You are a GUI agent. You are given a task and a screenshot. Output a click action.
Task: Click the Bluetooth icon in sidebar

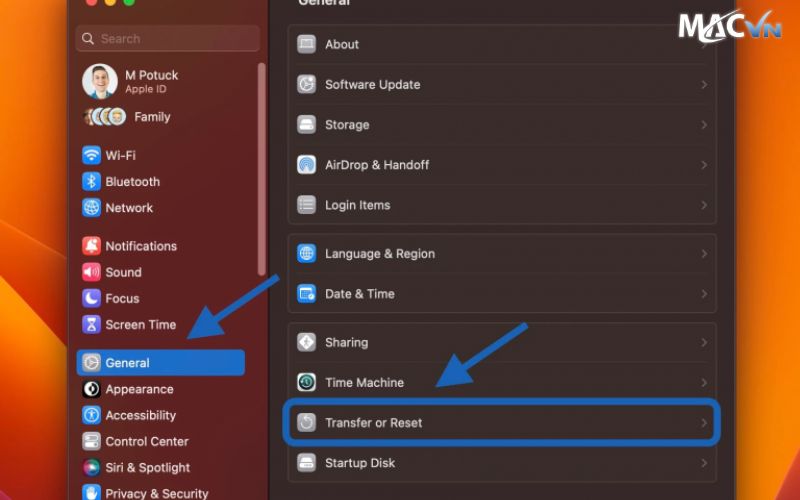(x=91, y=182)
